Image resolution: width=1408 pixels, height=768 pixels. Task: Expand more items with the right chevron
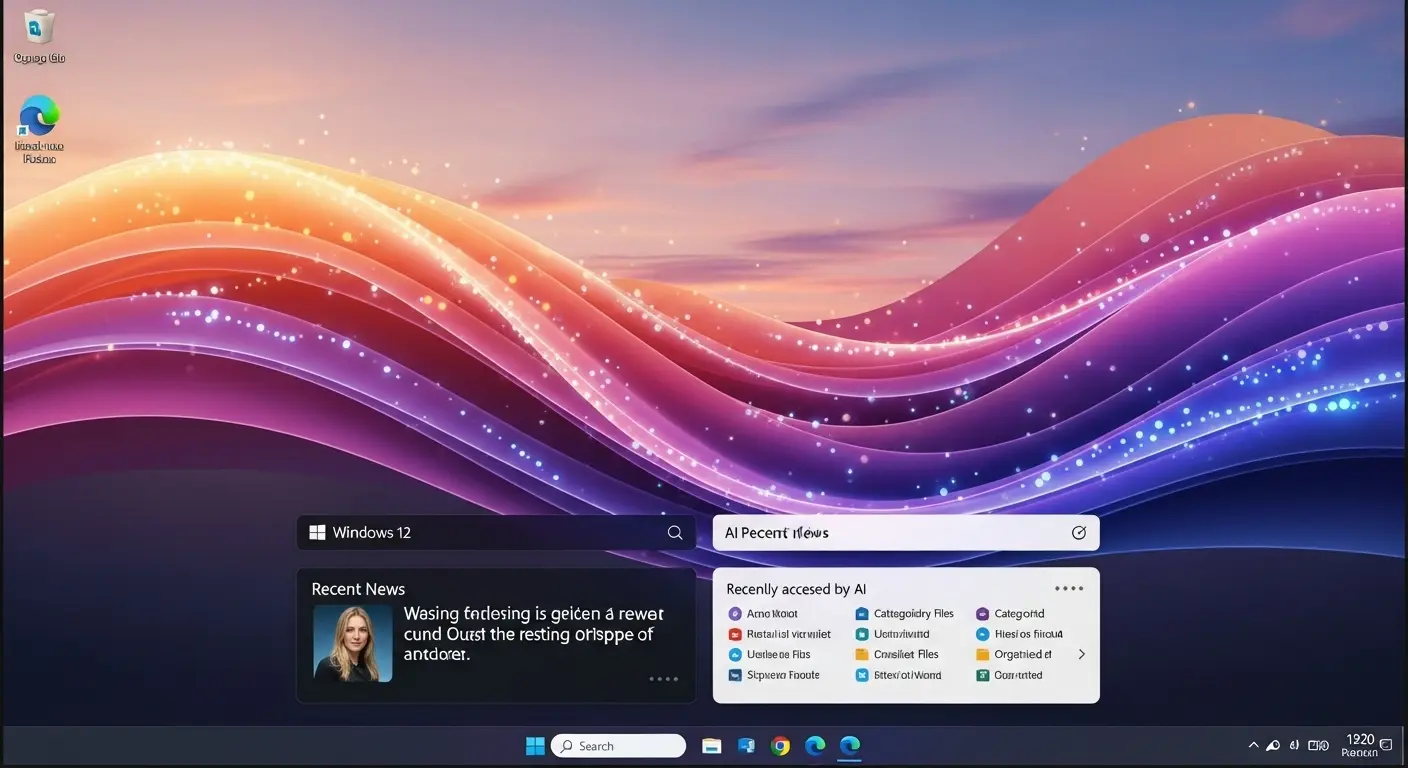pos(1081,654)
